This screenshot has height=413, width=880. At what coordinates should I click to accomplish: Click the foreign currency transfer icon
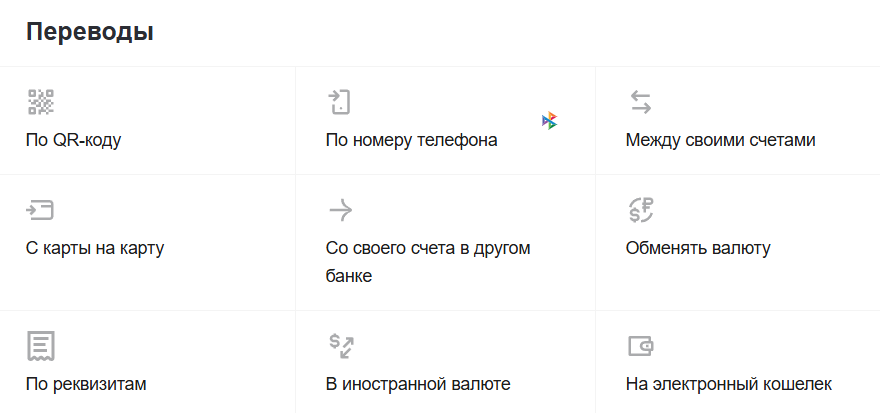pos(341,346)
